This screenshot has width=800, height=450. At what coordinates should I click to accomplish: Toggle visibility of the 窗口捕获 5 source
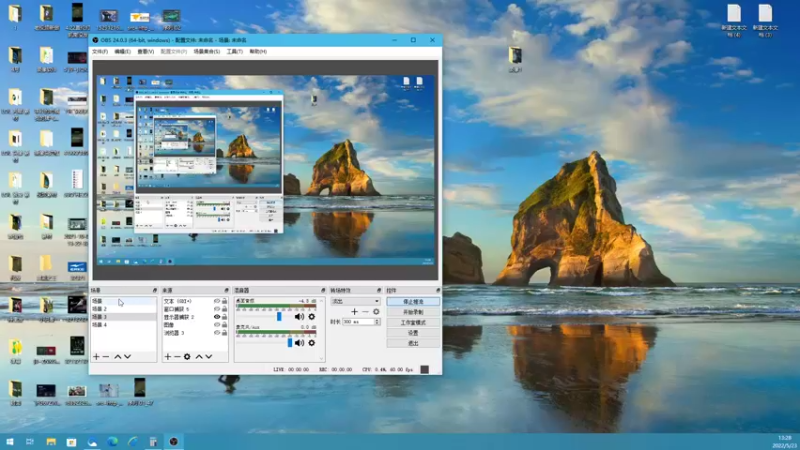click(x=217, y=309)
